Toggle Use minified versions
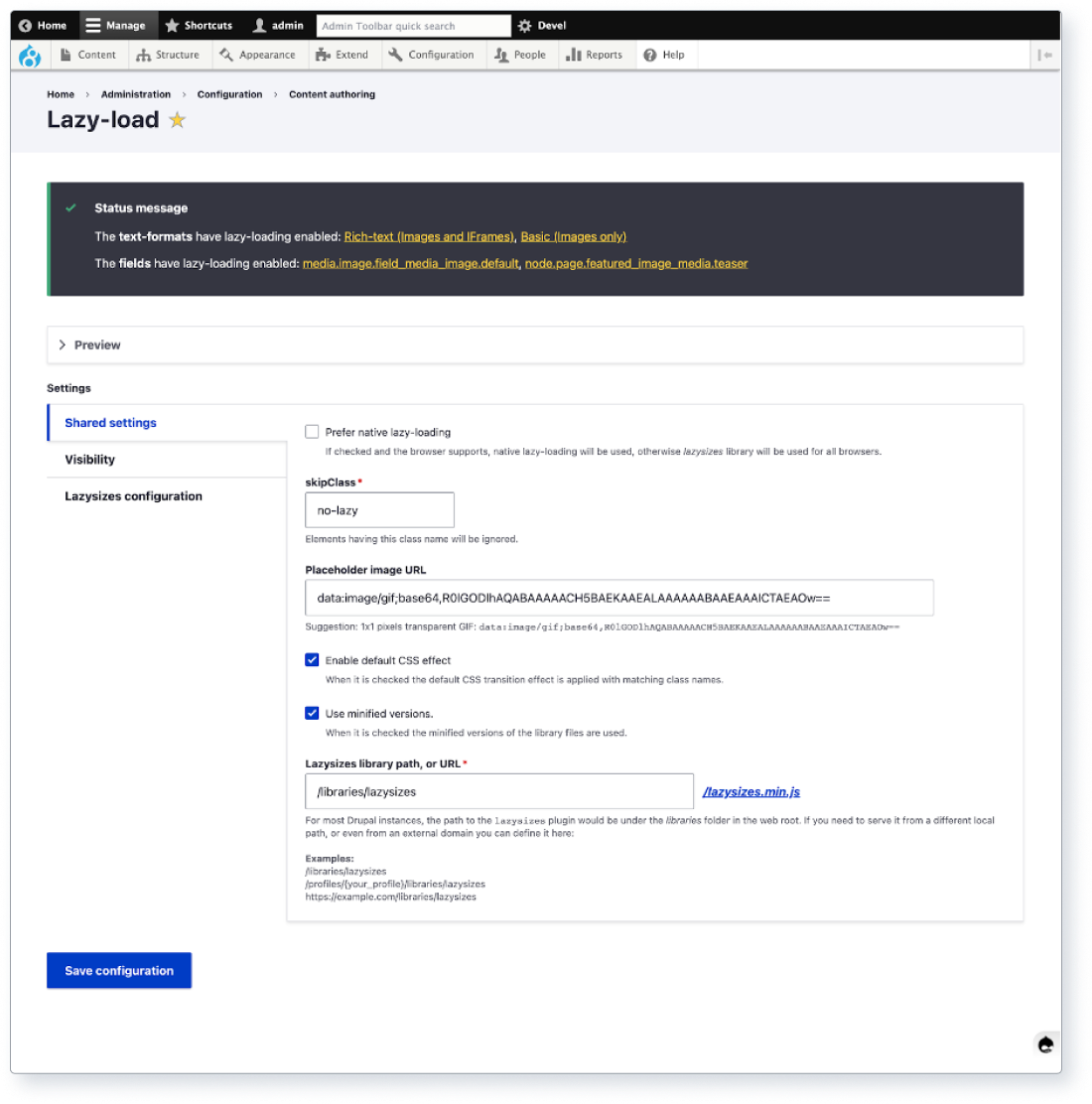This screenshot has height=1104, width=1092. tap(312, 713)
